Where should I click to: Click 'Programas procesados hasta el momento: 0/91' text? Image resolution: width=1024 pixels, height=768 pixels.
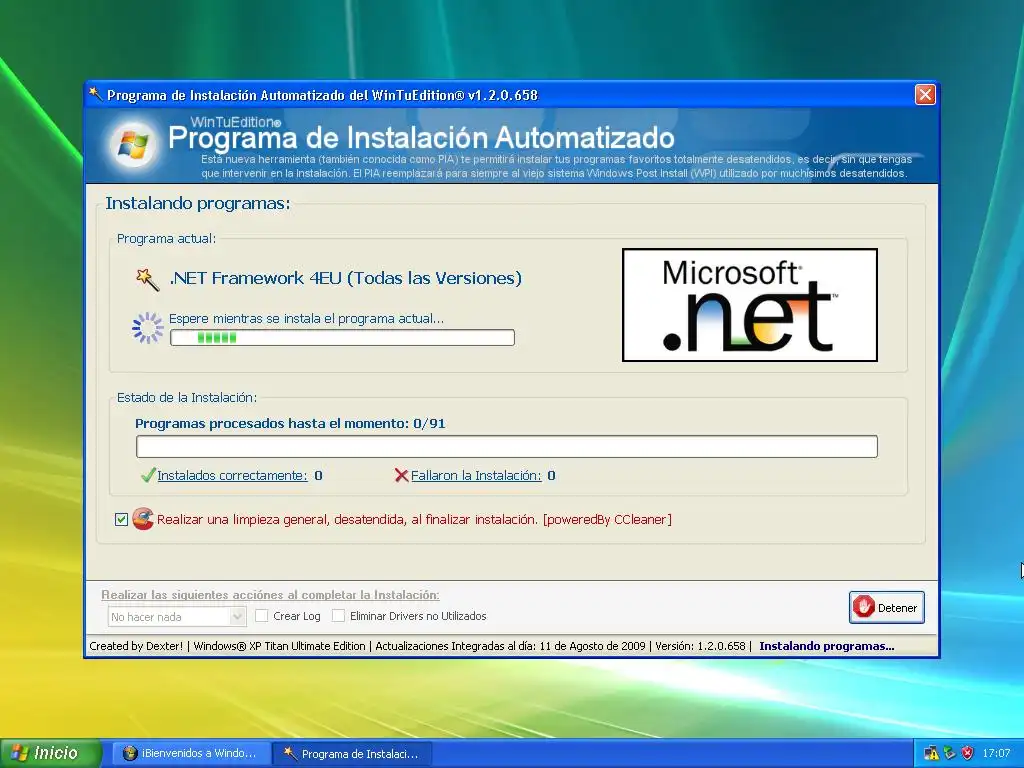click(290, 423)
